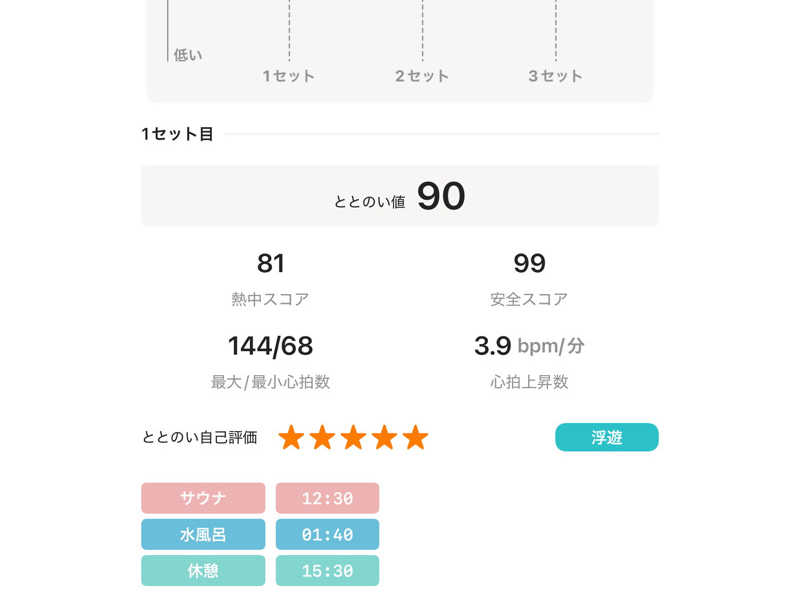Select the rest time 15:30

click(327, 570)
